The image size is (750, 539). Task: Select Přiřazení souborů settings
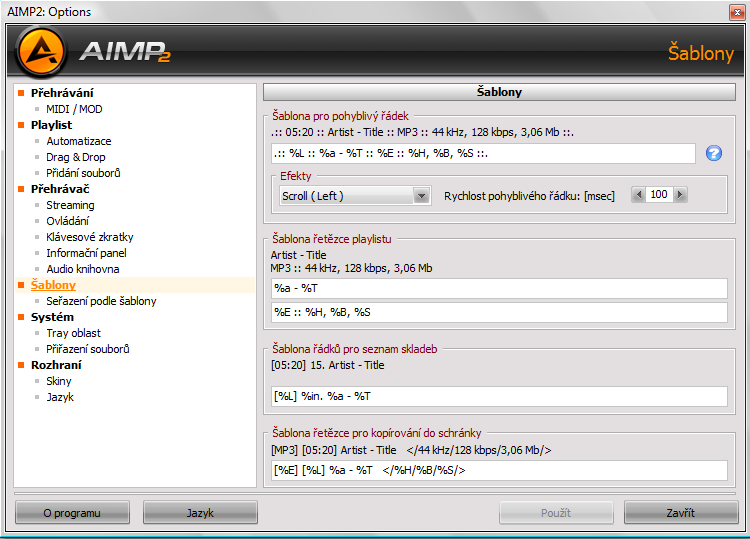[x=88, y=349]
